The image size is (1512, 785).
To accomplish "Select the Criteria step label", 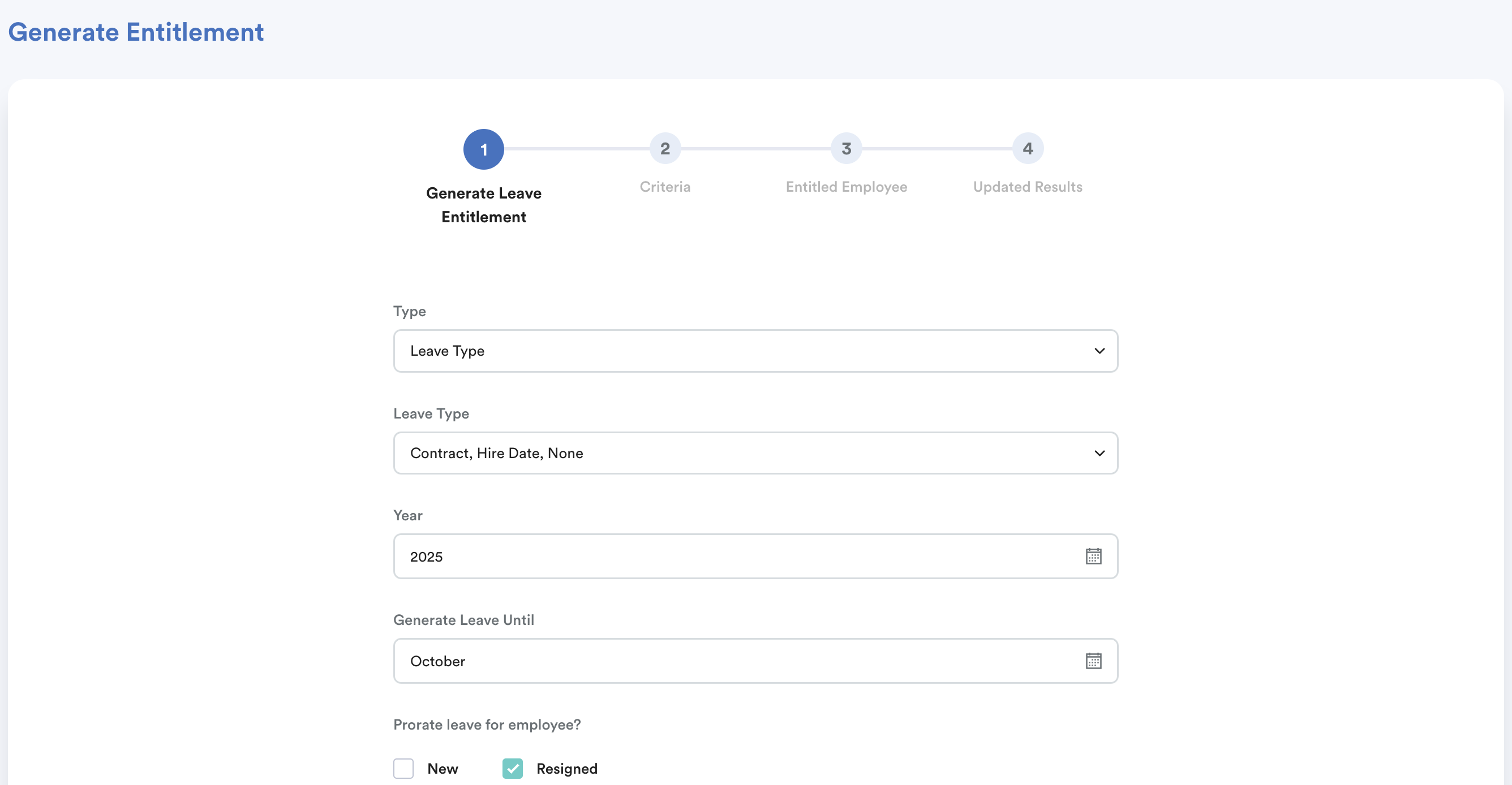I will click(x=664, y=187).
